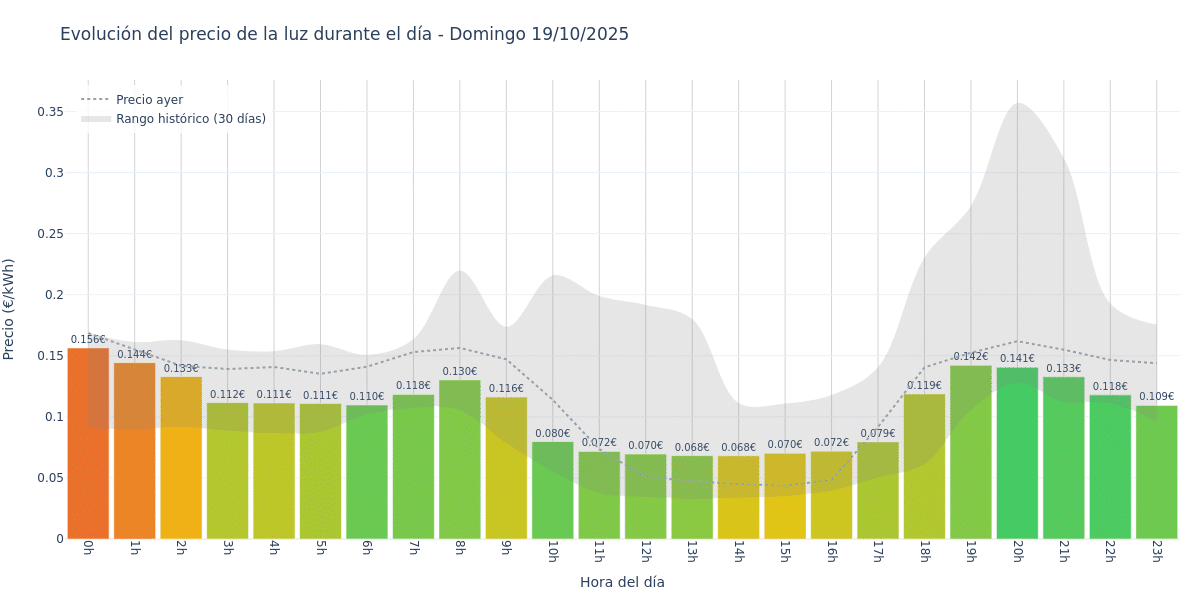
Task: Click the green 20h bar at 0.141€
Action: click(x=1017, y=455)
